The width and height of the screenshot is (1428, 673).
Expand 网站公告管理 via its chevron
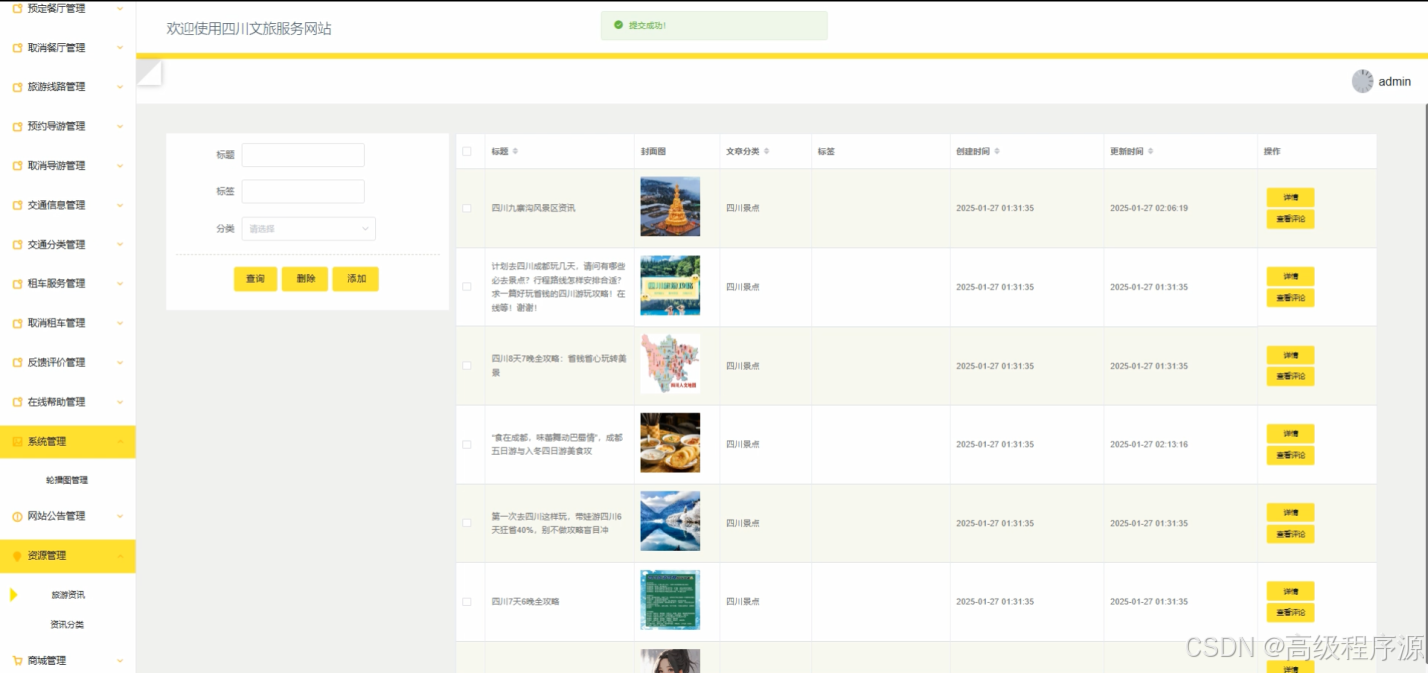point(120,517)
